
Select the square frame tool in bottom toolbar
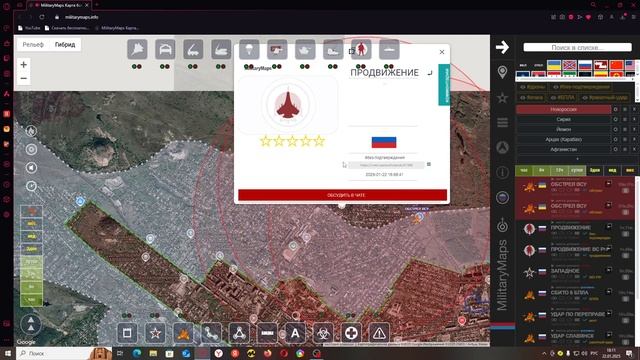pos(127,333)
